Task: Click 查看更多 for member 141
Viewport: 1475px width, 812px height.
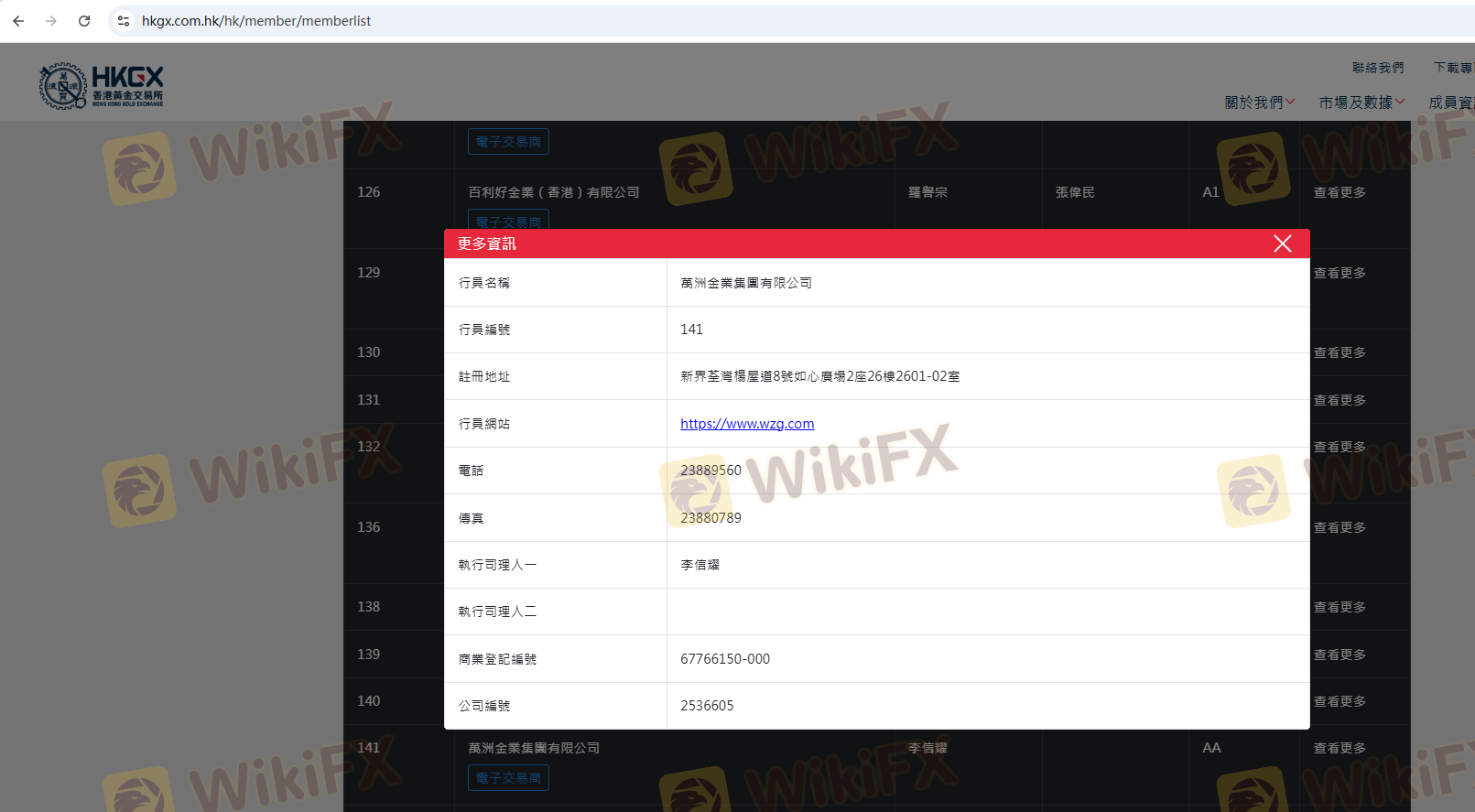Action: click(x=1339, y=748)
